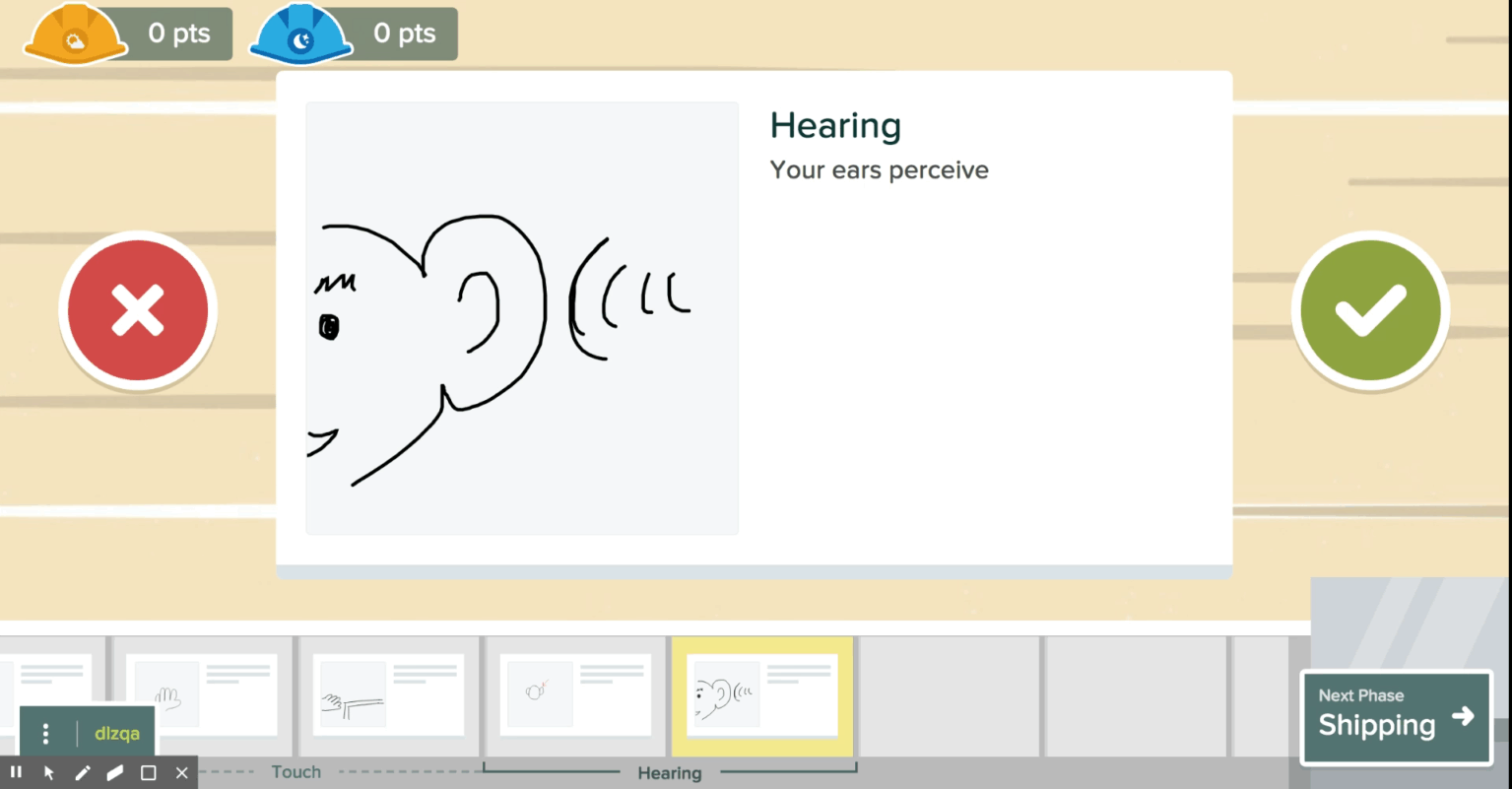Go to the Next Phase Shipping
Screen dimensions: 1512x789
1396,718
